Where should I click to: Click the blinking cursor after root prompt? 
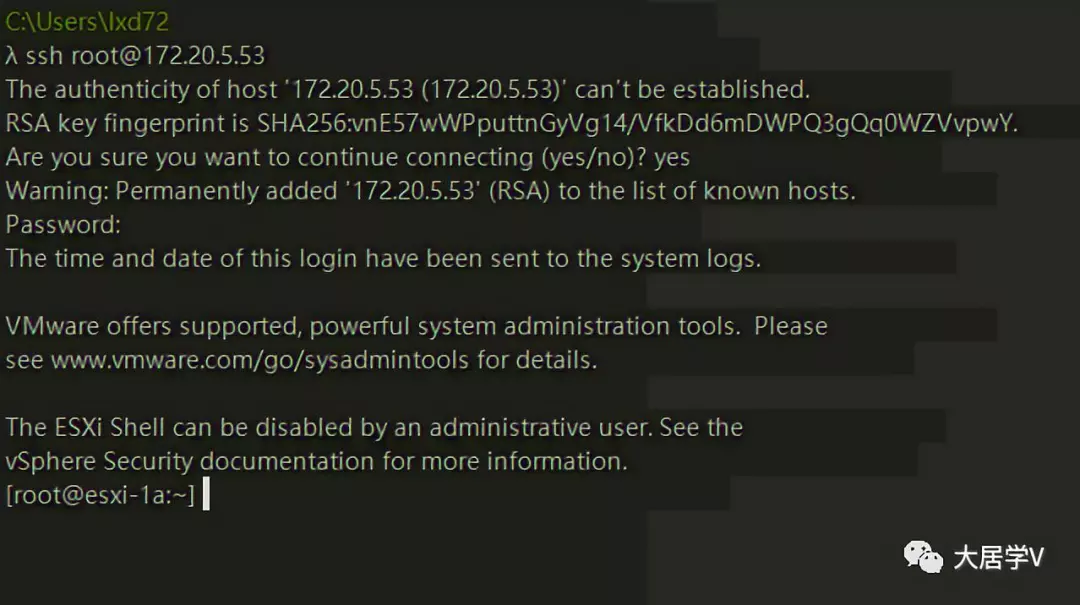206,495
